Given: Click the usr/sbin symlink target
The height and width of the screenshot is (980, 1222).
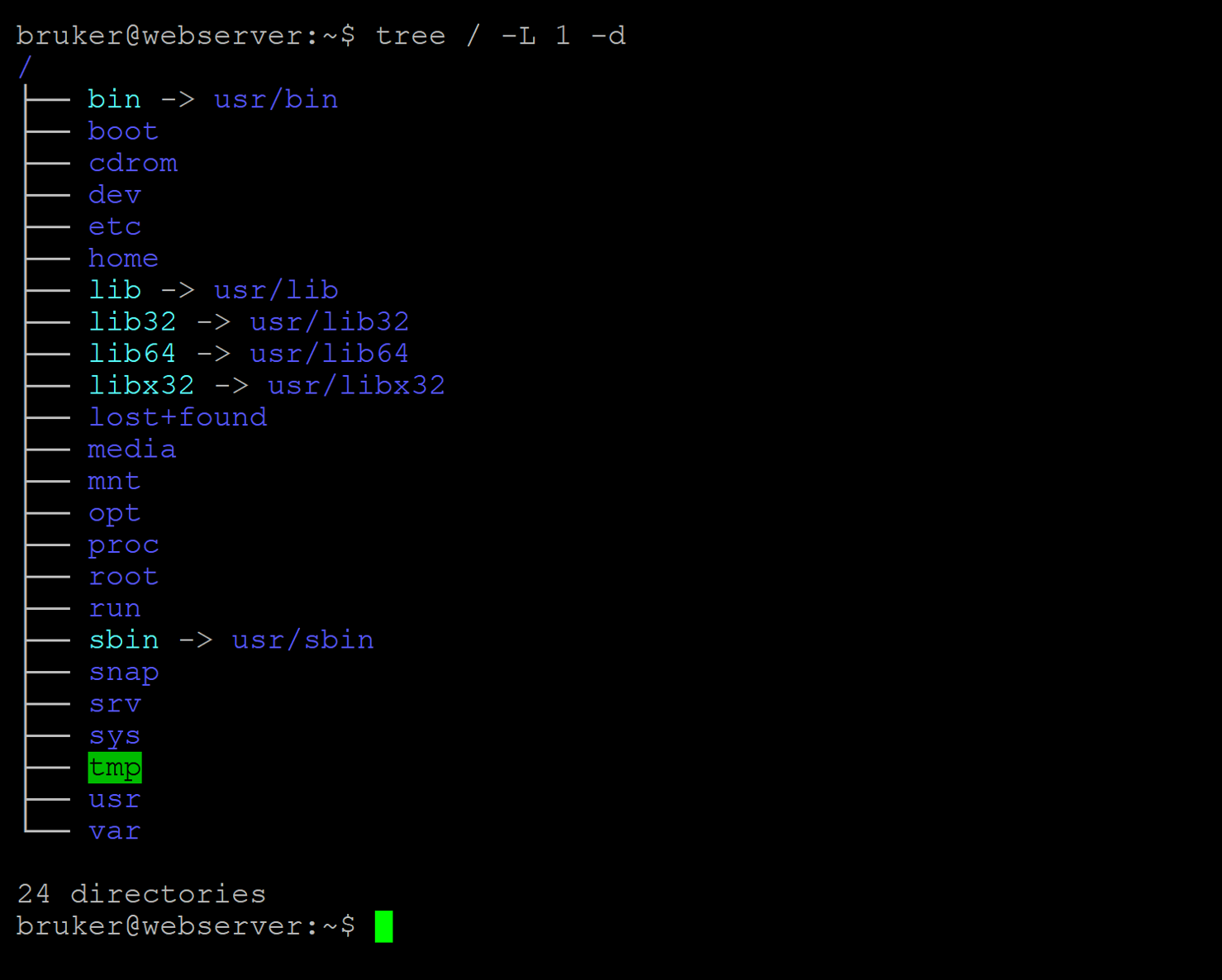Looking at the screenshot, I should pyautogui.click(x=302, y=640).
